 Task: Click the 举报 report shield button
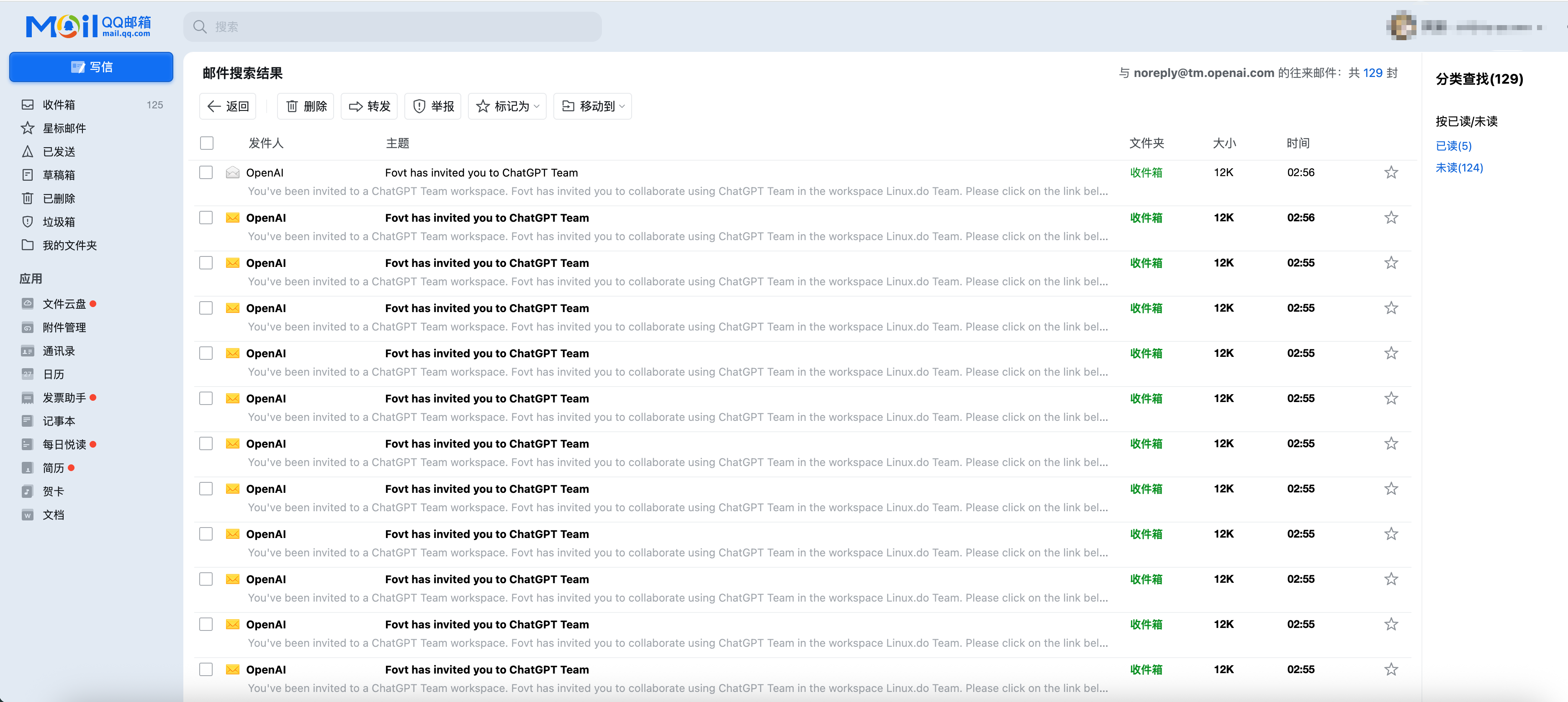tap(433, 106)
